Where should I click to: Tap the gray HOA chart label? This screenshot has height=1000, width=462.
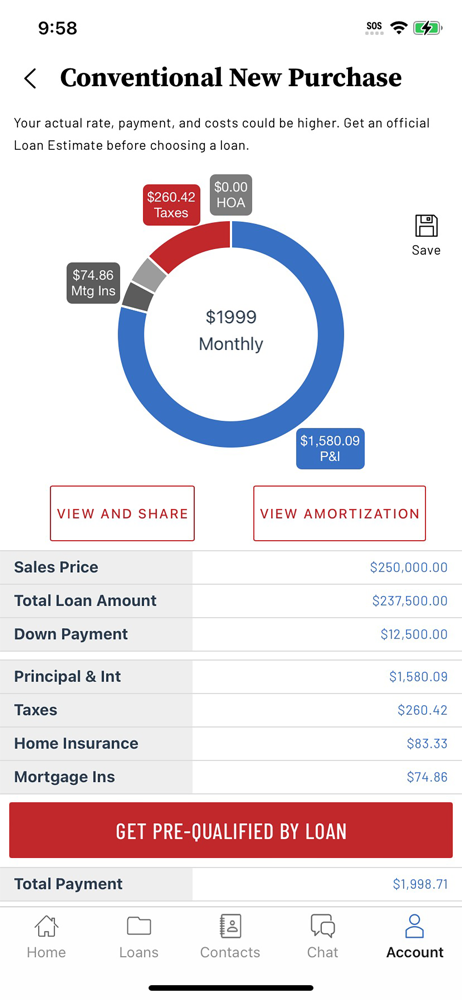[231, 195]
